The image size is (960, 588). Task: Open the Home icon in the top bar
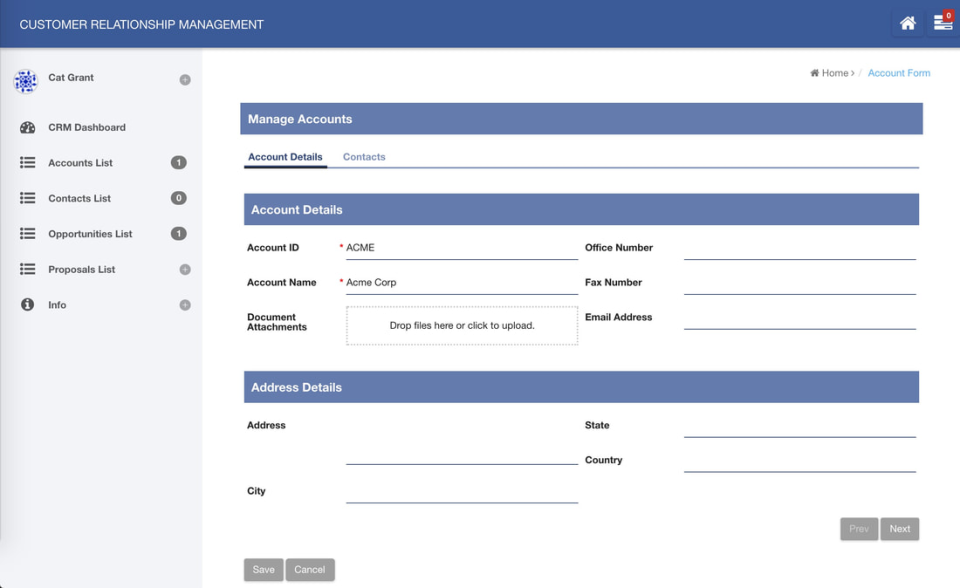point(907,22)
